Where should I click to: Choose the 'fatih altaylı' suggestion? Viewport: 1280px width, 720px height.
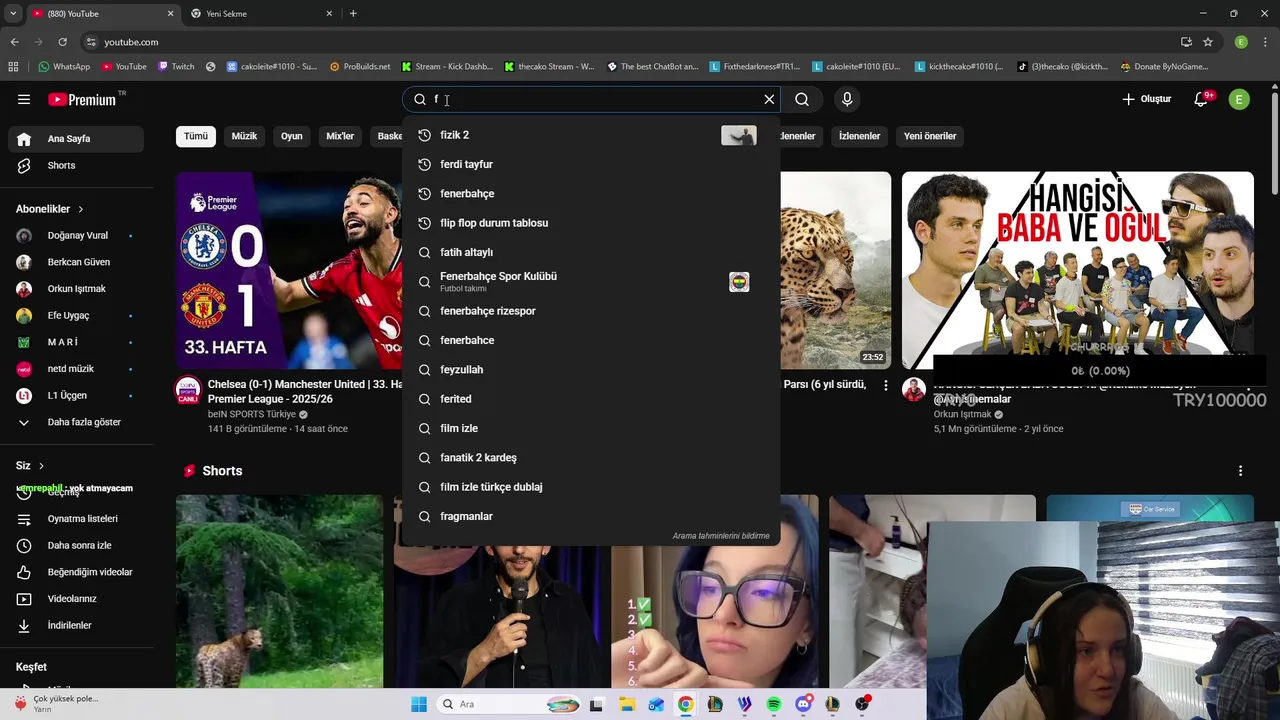point(590,252)
